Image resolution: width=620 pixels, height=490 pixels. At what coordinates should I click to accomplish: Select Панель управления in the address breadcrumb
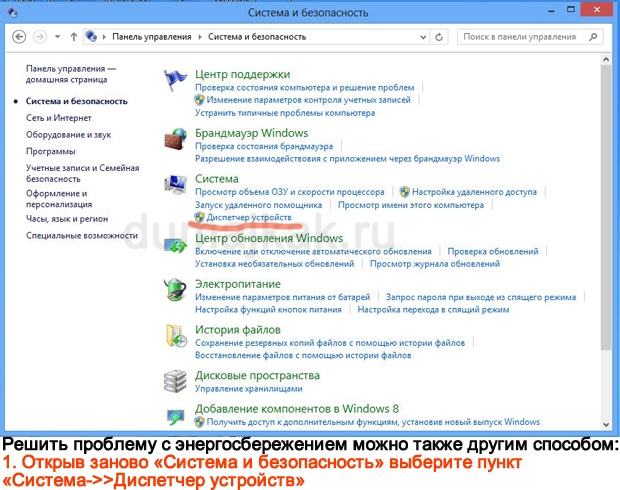pos(151,37)
